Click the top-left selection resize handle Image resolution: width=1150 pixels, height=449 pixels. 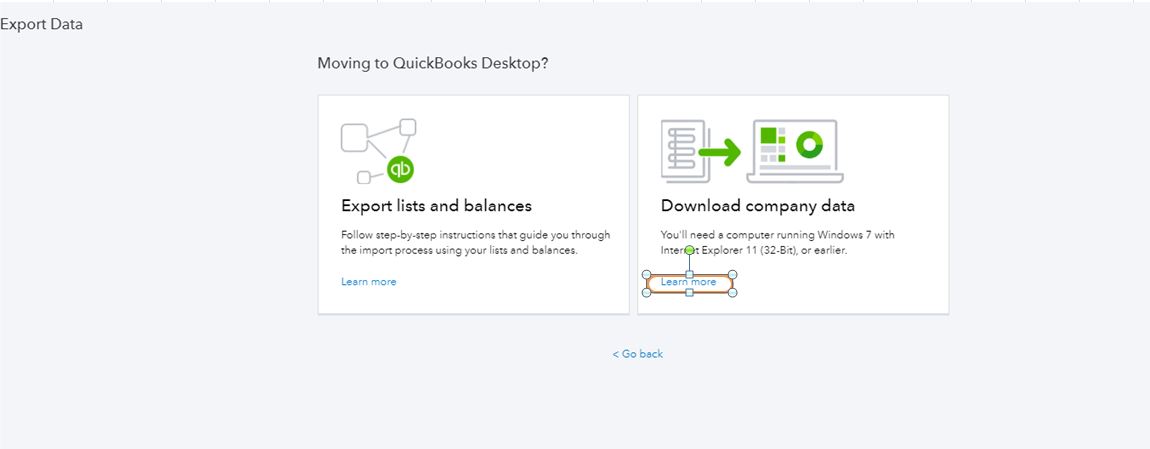[646, 274]
